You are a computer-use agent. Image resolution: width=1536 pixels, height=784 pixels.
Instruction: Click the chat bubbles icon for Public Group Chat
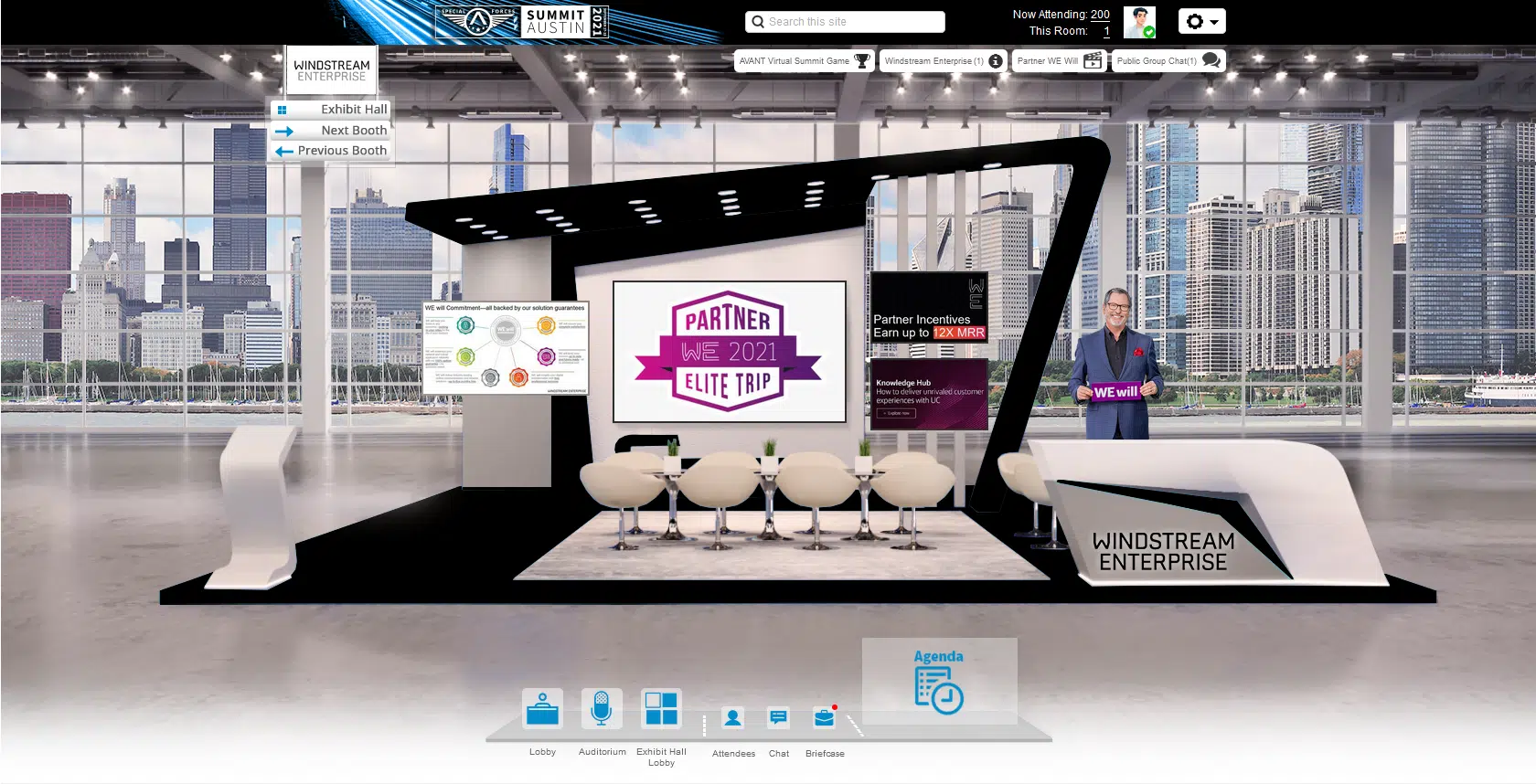point(1211,60)
